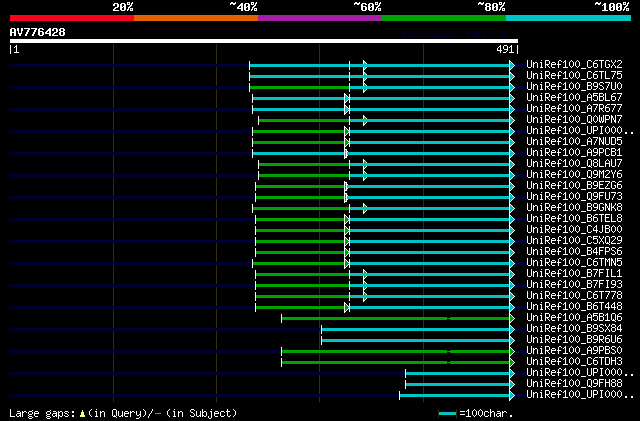
Task: Click the end arrowhead of the UniRef100_B6T448 alignment
Action: (512, 307)
